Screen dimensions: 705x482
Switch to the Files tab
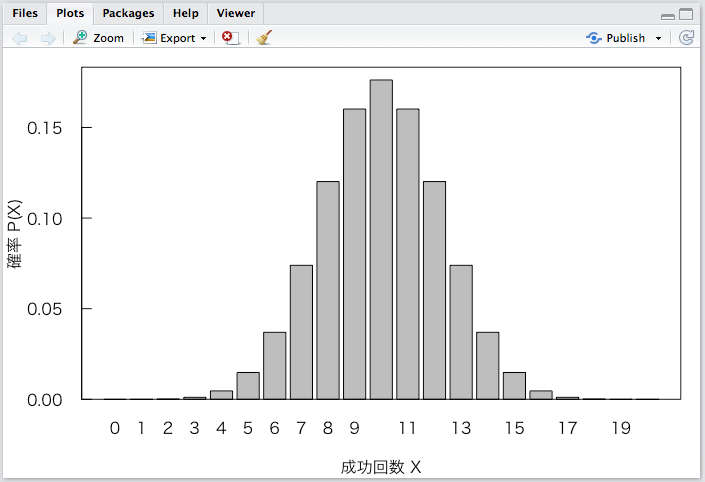point(25,13)
